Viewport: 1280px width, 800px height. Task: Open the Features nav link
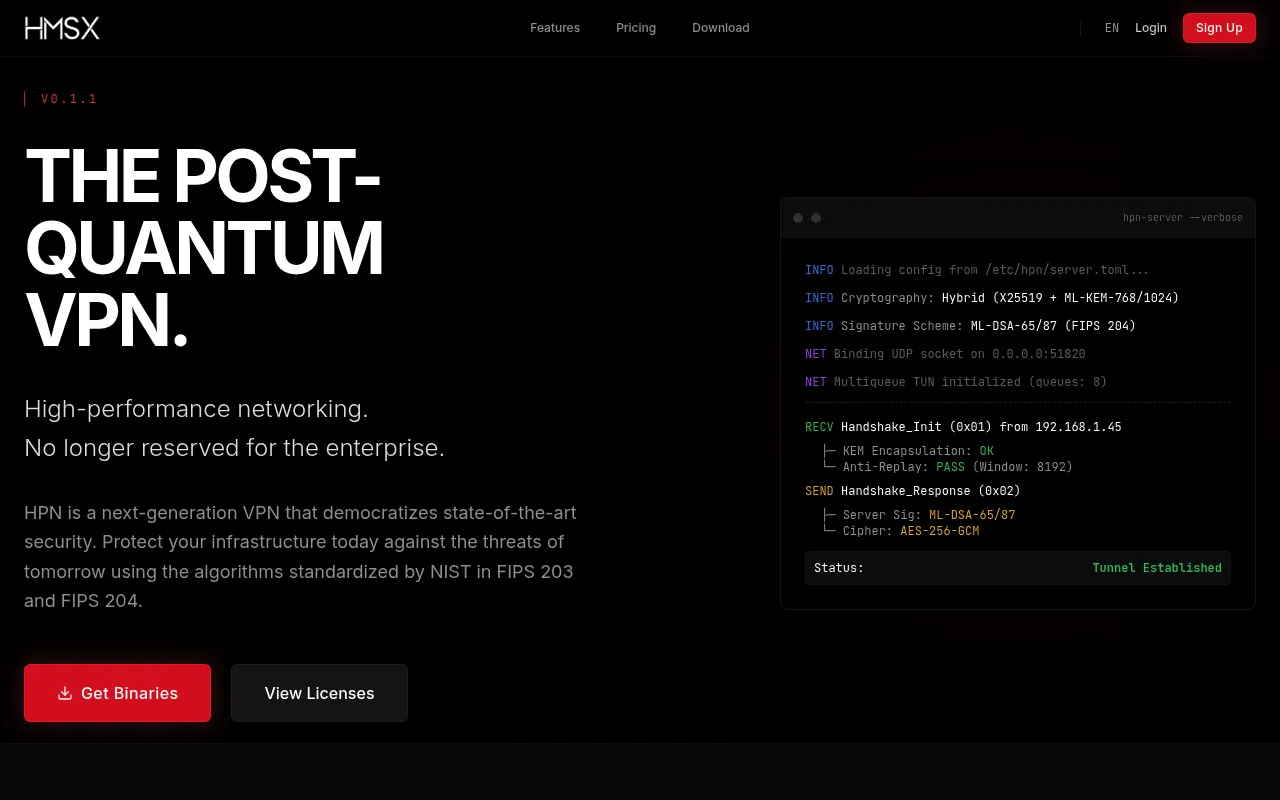click(555, 28)
